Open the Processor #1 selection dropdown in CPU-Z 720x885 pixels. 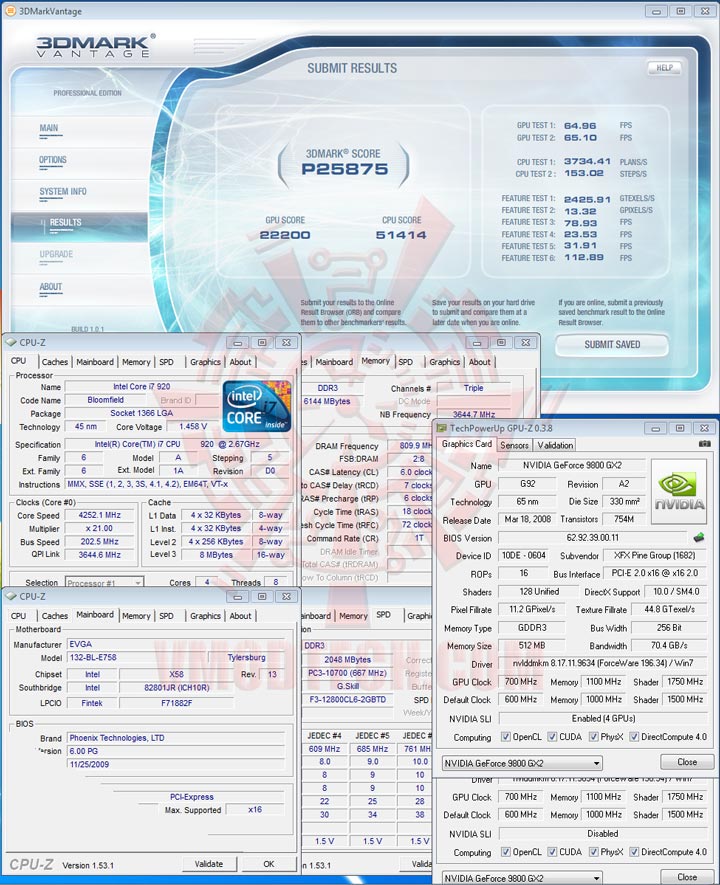click(x=104, y=582)
